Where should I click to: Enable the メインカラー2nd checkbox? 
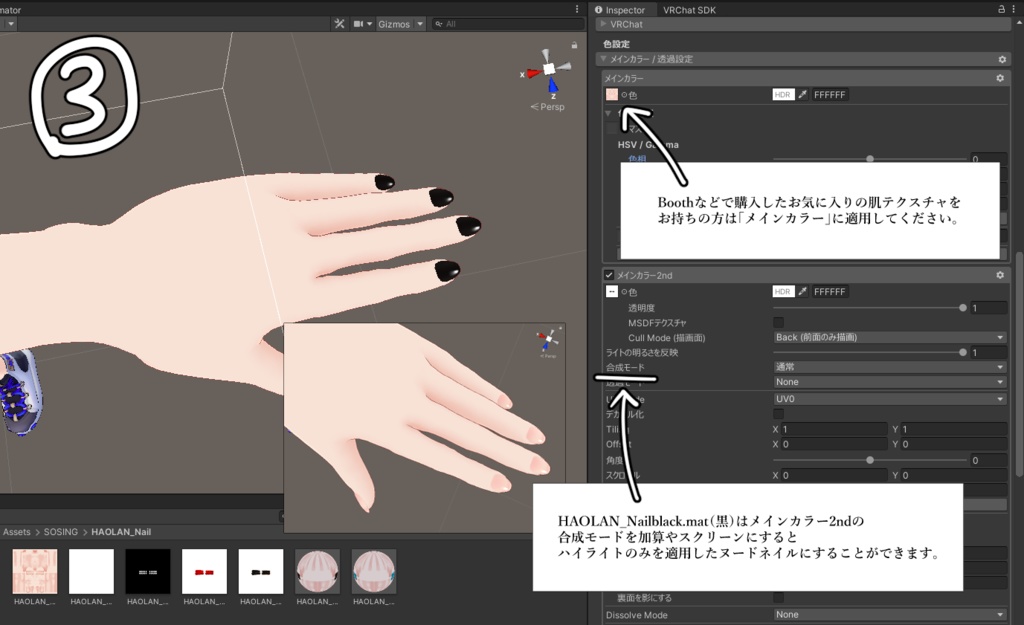607,275
